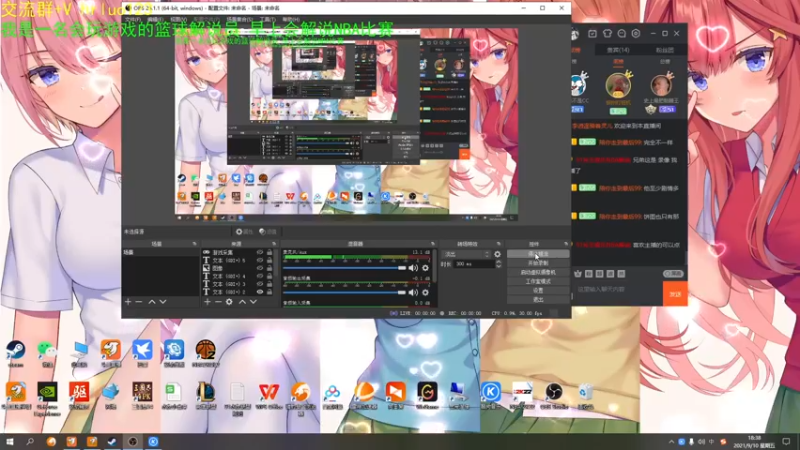
Task: Pop out the Scene Transitions dock header icon
Action: click(498, 244)
